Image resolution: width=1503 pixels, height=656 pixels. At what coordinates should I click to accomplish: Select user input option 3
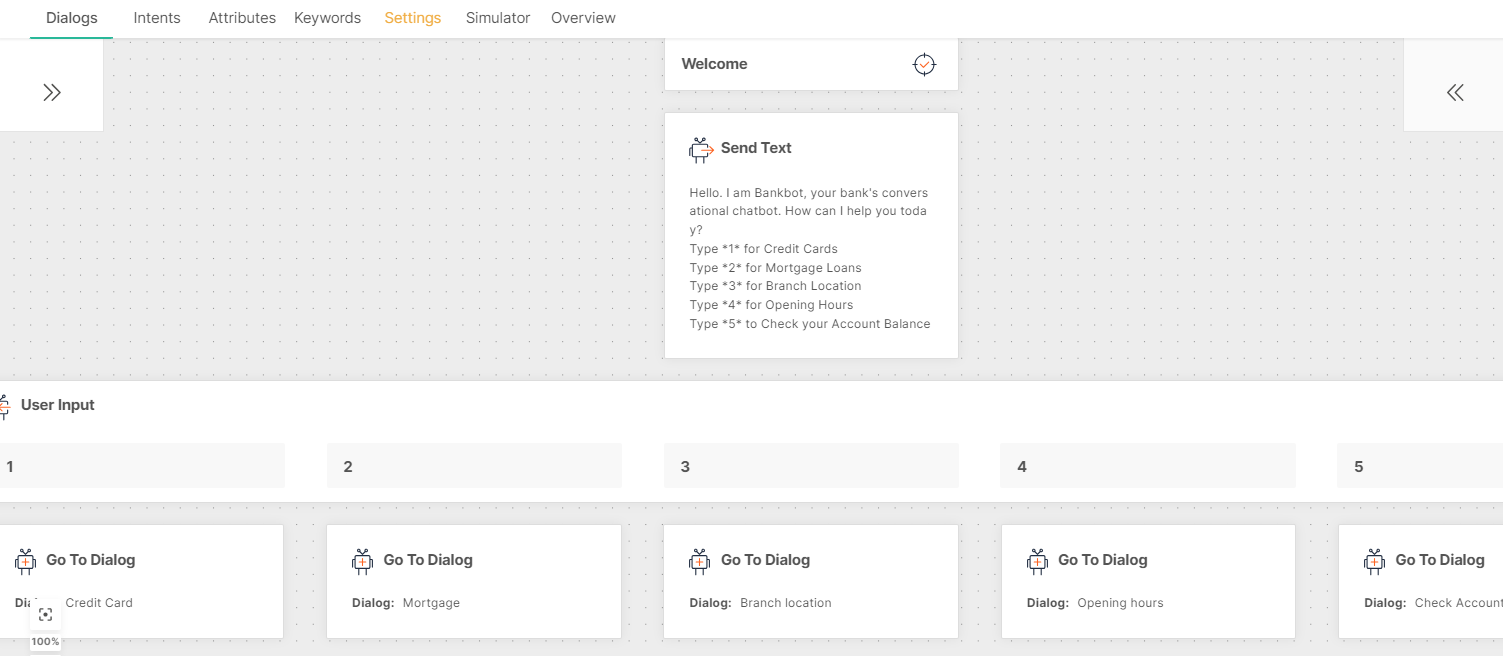pyautogui.click(x=811, y=466)
